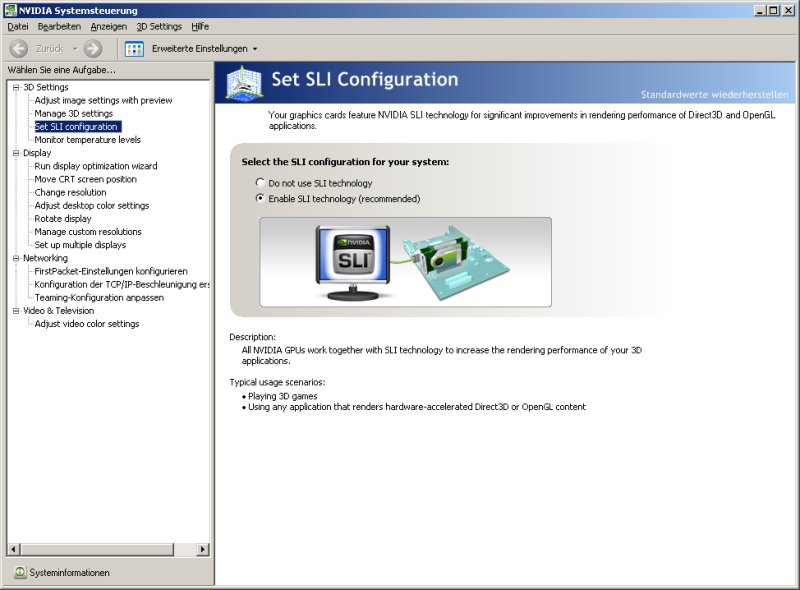
Task: Open the Datei menu
Action: [x=18, y=27]
